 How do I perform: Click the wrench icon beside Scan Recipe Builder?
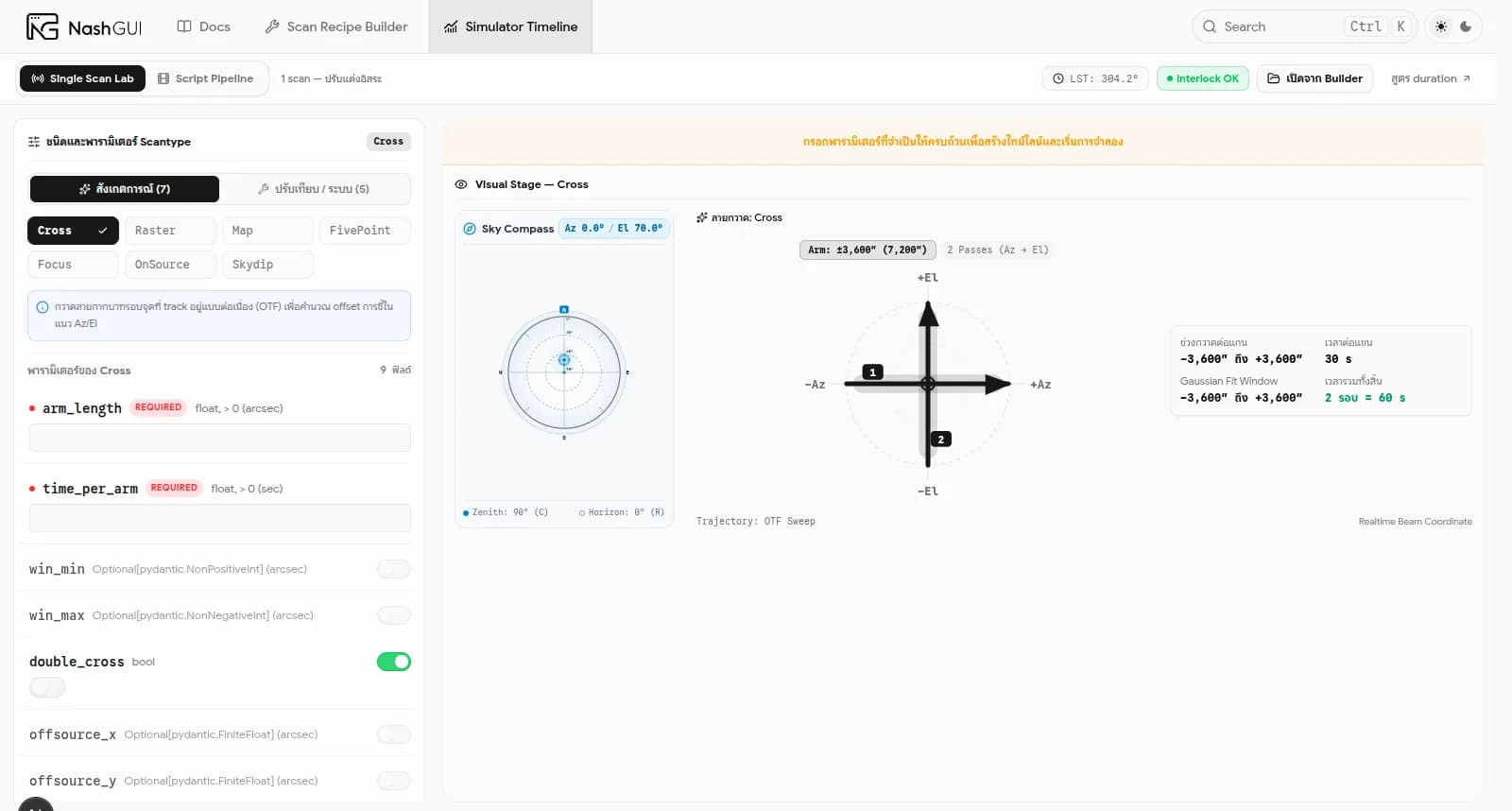point(272,26)
